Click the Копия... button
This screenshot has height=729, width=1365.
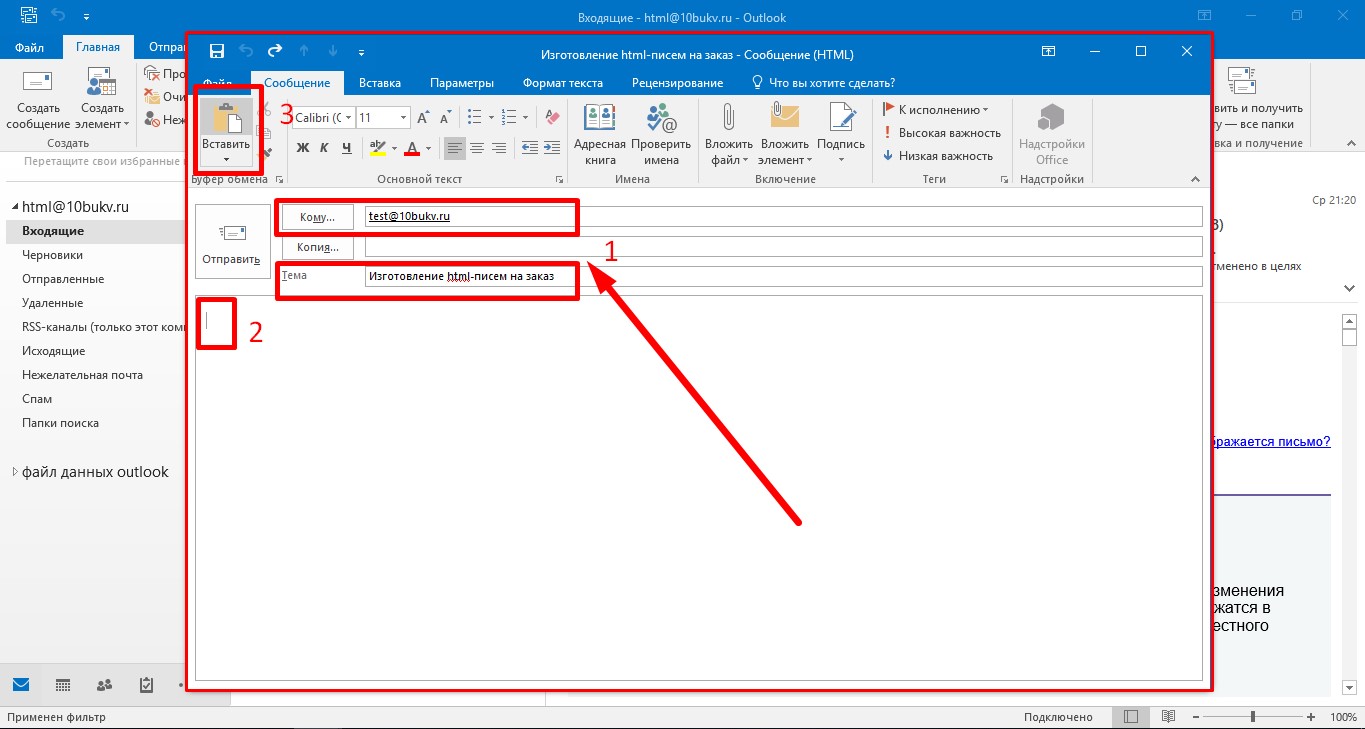[318, 246]
